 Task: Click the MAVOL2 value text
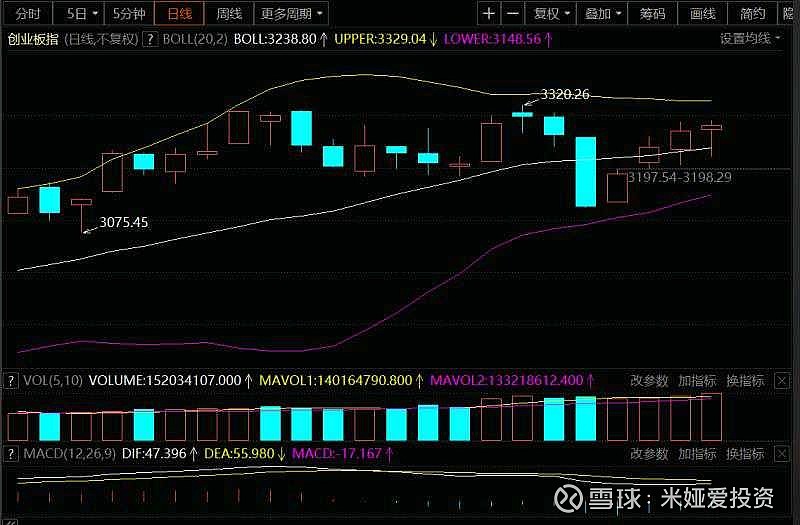click(507, 381)
